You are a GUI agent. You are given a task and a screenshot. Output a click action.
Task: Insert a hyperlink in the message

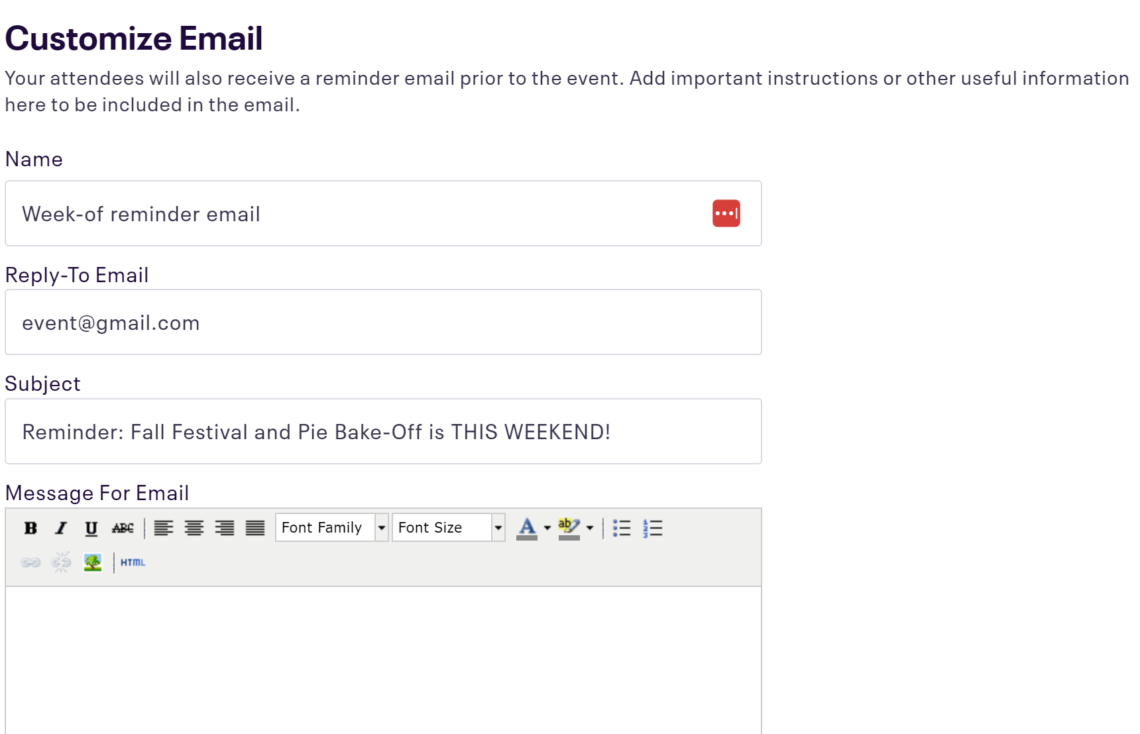(31, 561)
